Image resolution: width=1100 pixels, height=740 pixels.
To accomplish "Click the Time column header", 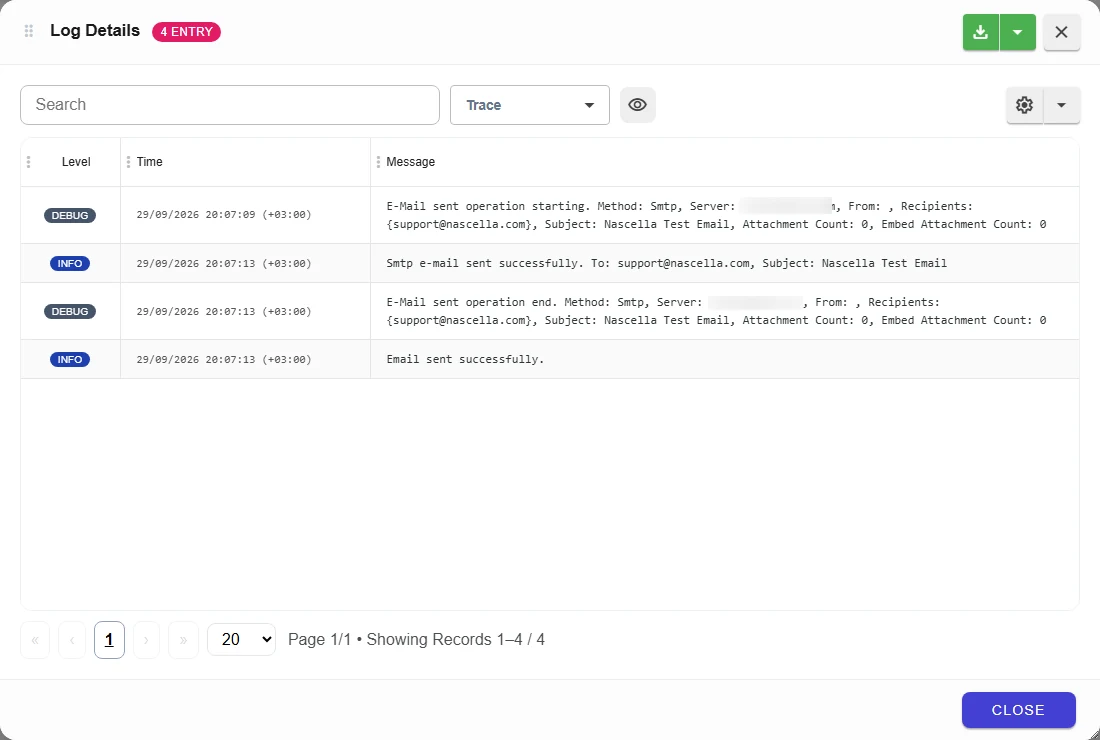I will (x=149, y=162).
